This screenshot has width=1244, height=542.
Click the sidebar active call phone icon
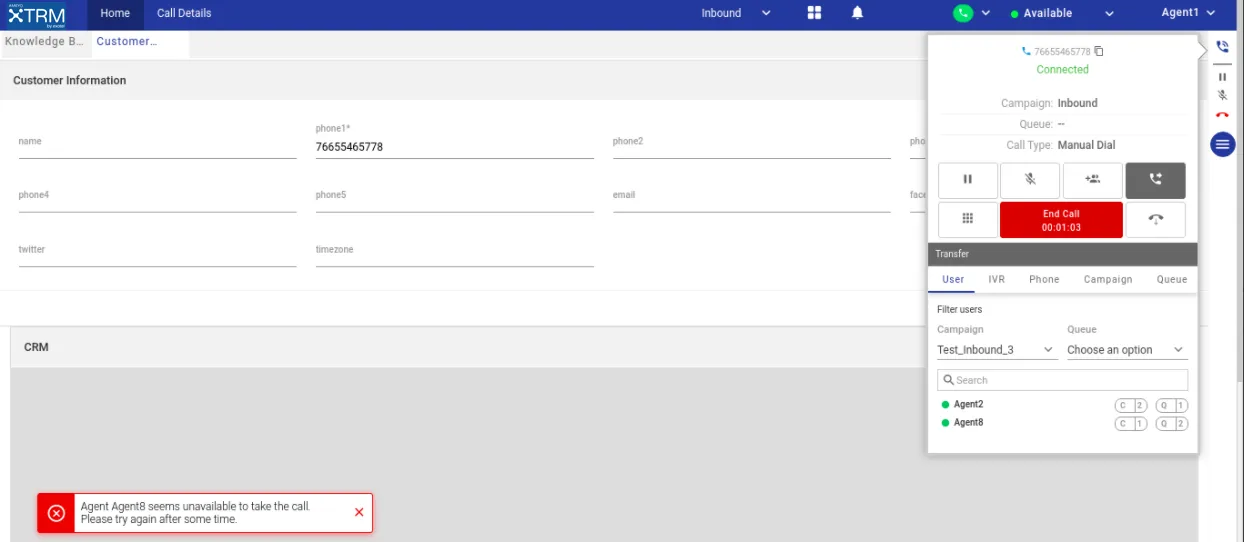[x=1222, y=47]
